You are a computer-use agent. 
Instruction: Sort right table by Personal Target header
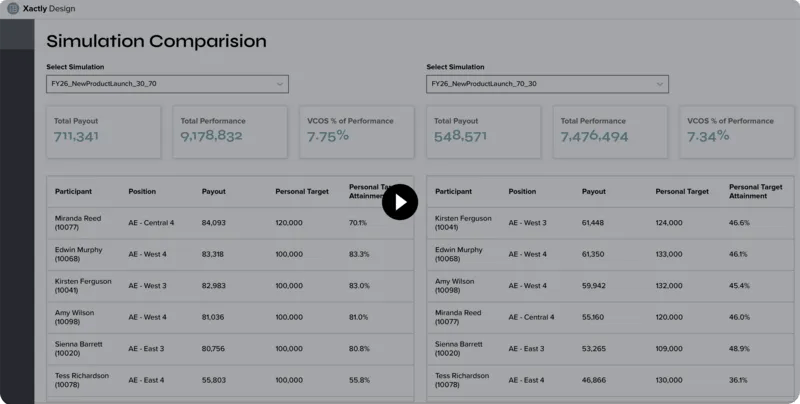(x=682, y=191)
